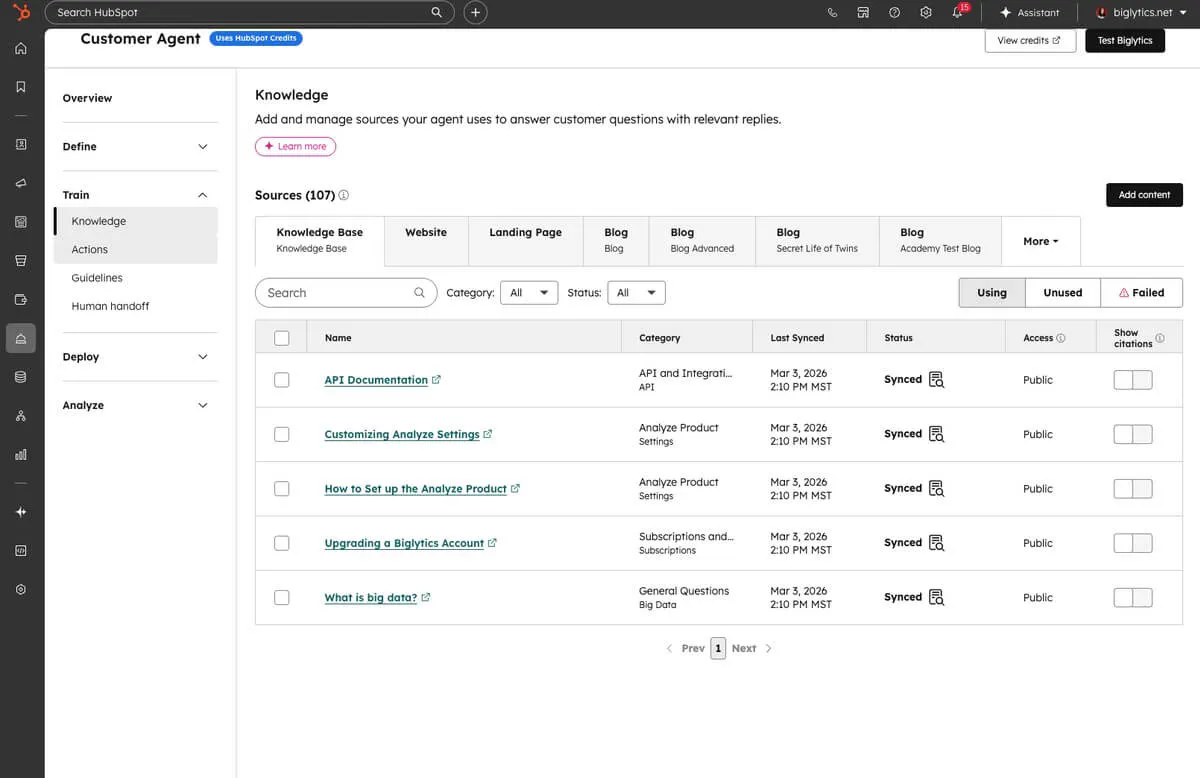
Task: Click info icon next to Access column
Action: [1061, 338]
